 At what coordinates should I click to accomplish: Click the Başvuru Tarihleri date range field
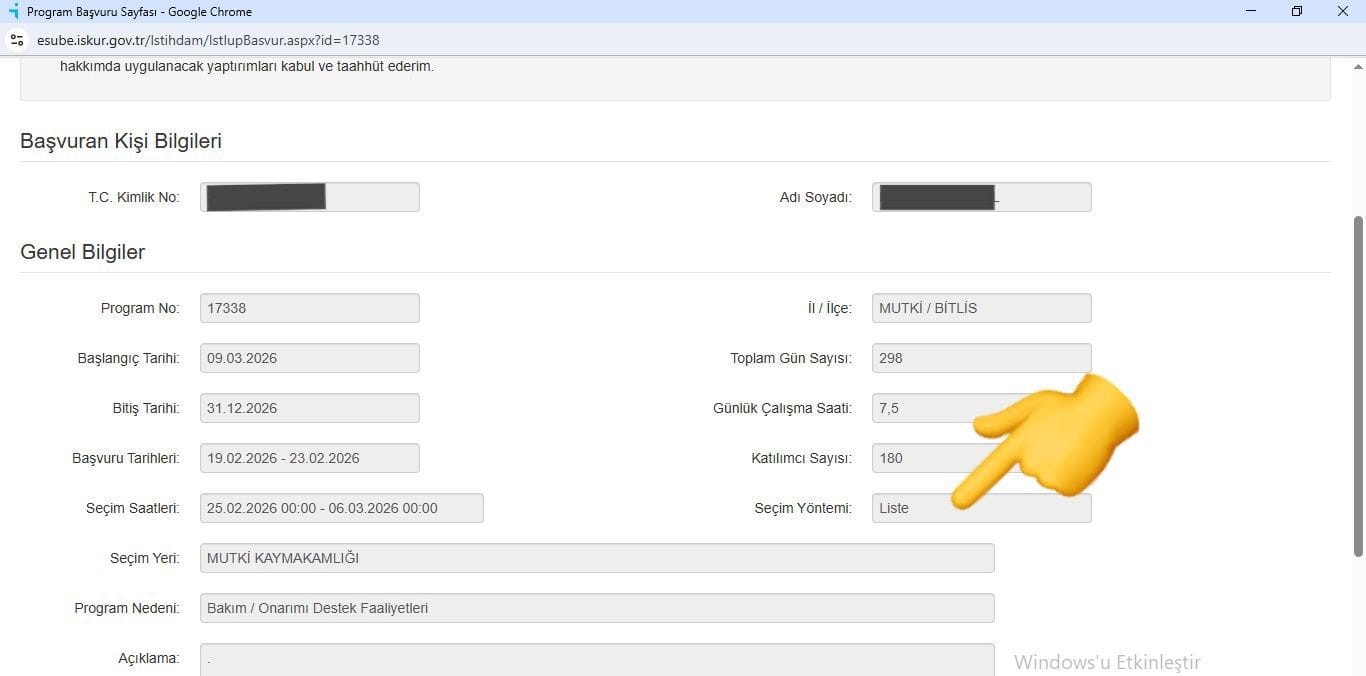coord(309,458)
